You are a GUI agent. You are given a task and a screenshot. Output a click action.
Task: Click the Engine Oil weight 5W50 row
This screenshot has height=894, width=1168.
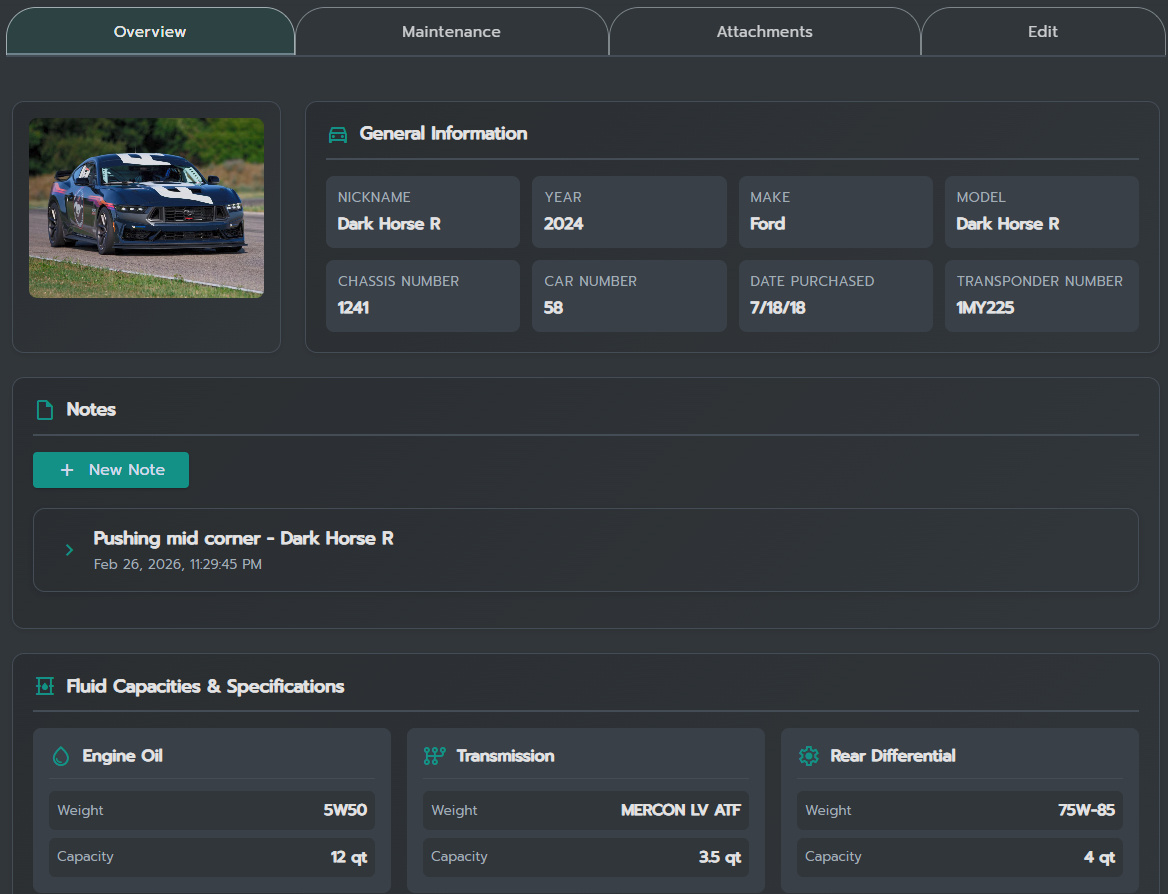coord(212,811)
